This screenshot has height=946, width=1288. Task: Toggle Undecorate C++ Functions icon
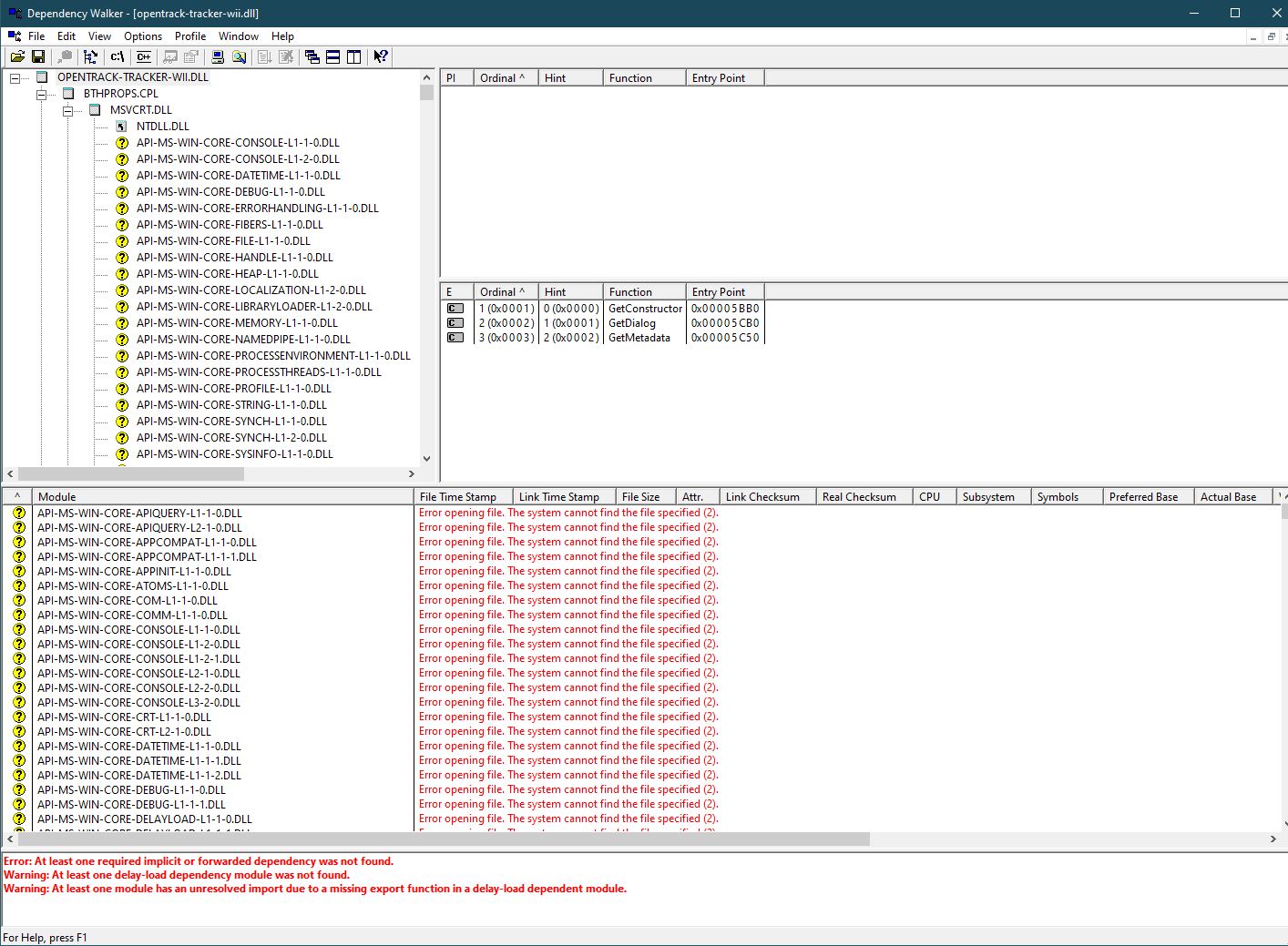point(144,56)
